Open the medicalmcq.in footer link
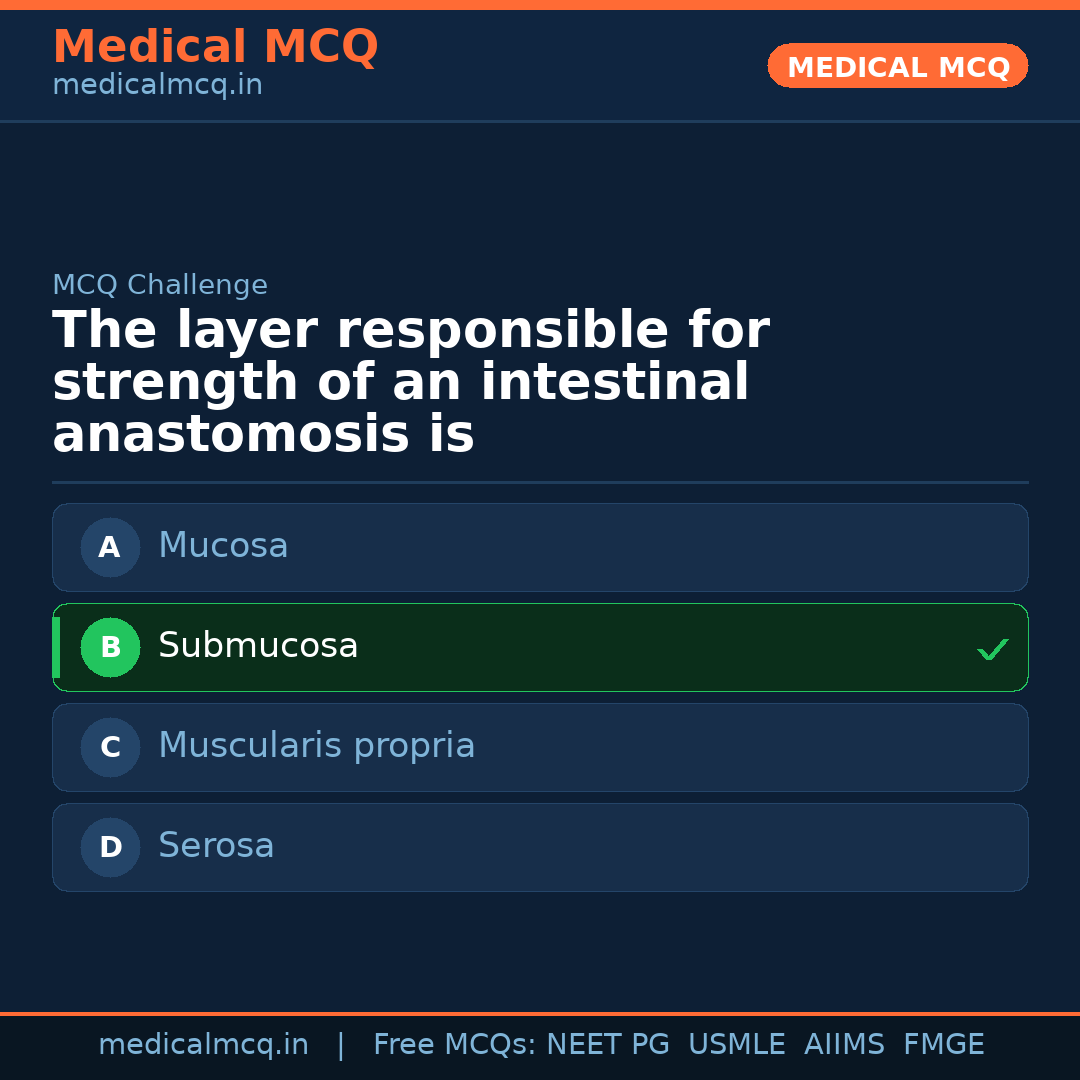 (204, 1043)
